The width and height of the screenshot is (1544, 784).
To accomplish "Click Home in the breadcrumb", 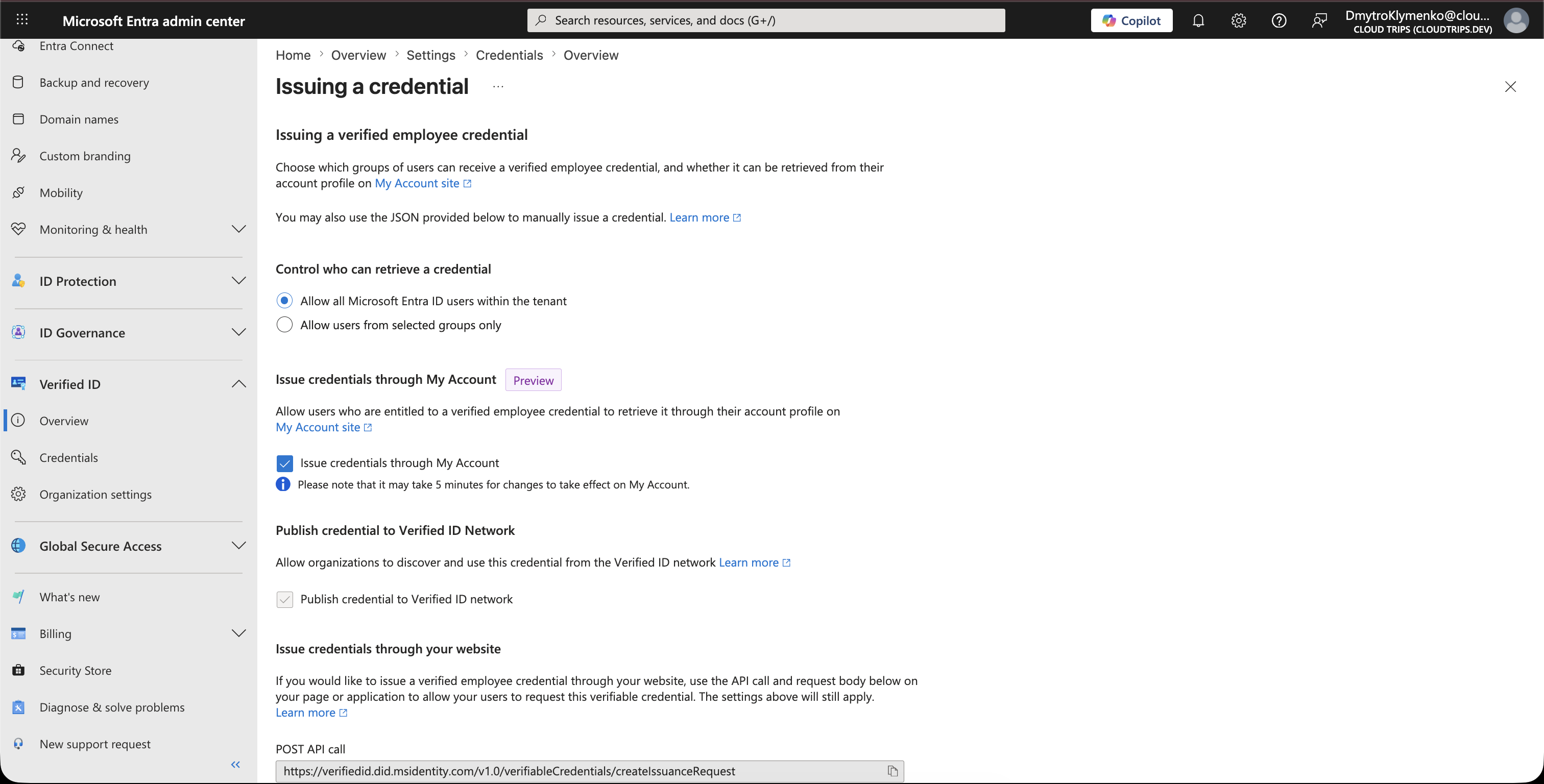I will [x=293, y=55].
